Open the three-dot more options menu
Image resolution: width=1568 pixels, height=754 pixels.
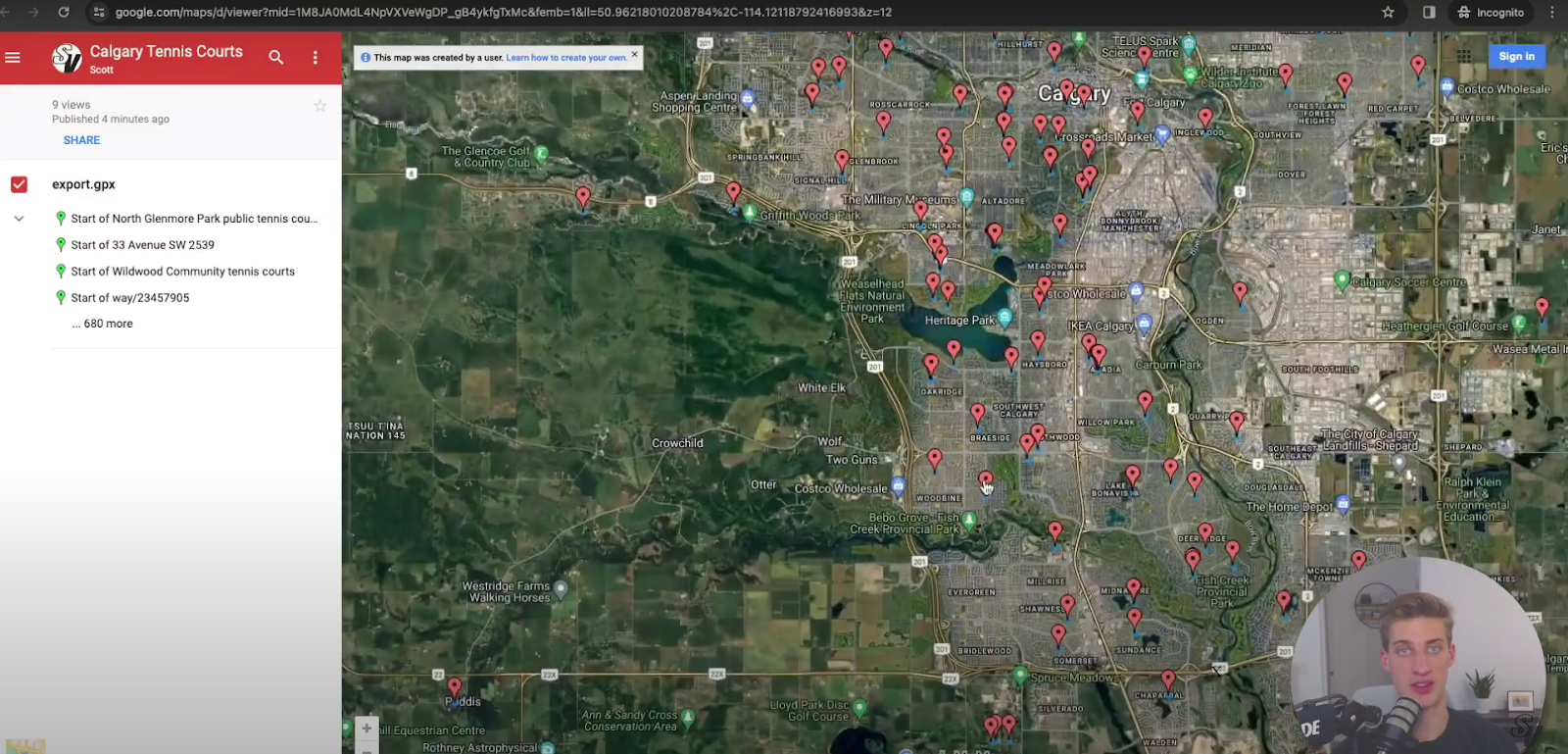click(x=316, y=58)
